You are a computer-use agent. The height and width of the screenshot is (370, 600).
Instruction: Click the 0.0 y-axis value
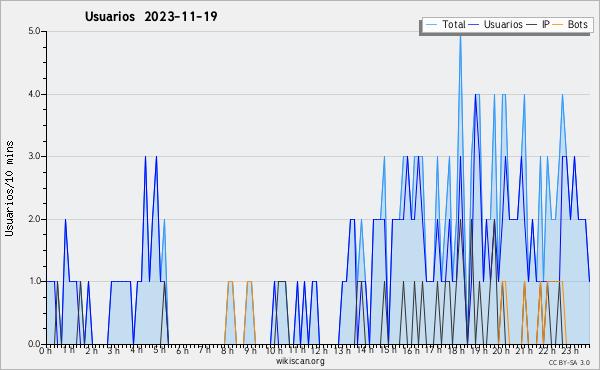coord(34,344)
